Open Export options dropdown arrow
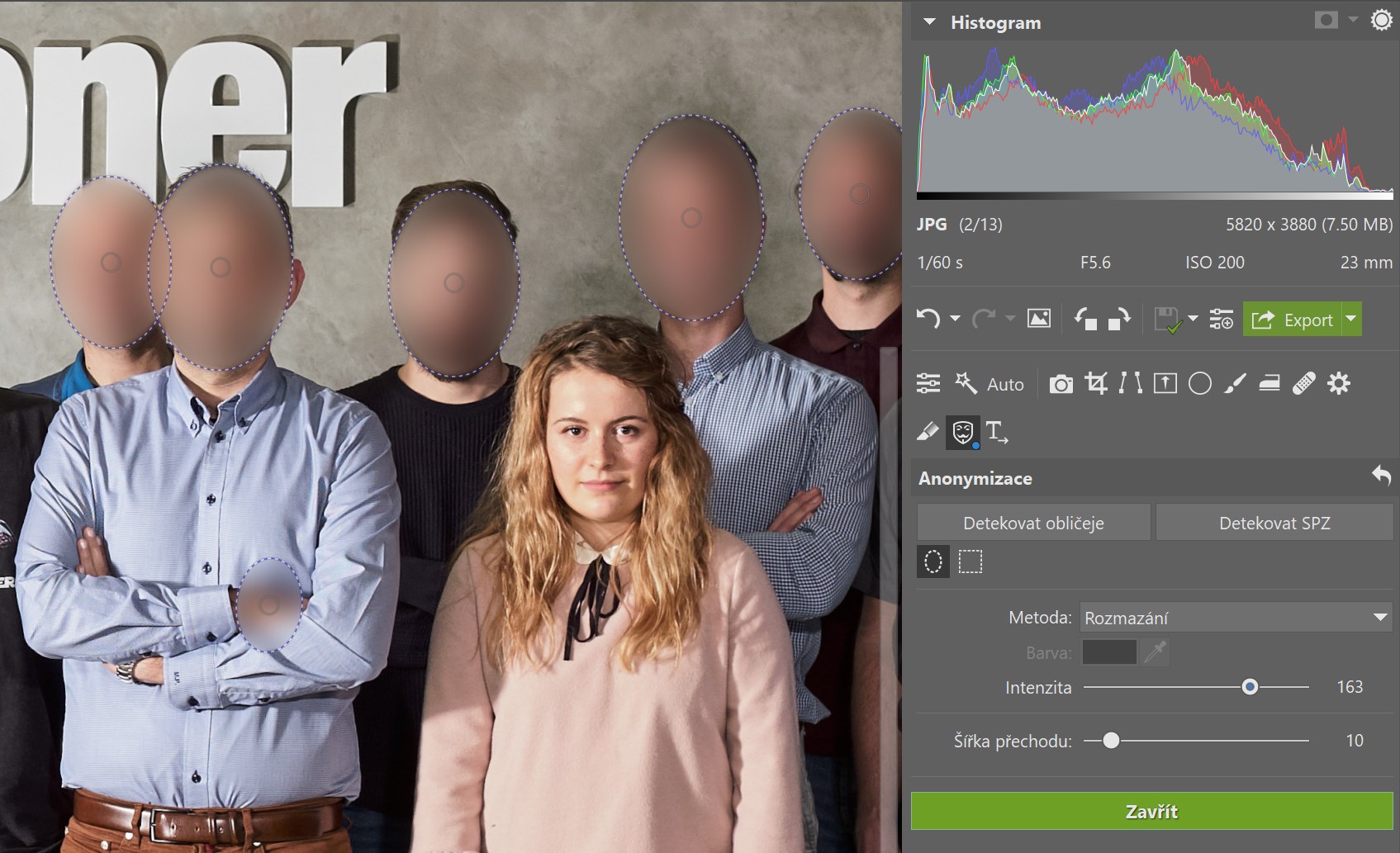This screenshot has height=853, width=1400. click(1352, 319)
